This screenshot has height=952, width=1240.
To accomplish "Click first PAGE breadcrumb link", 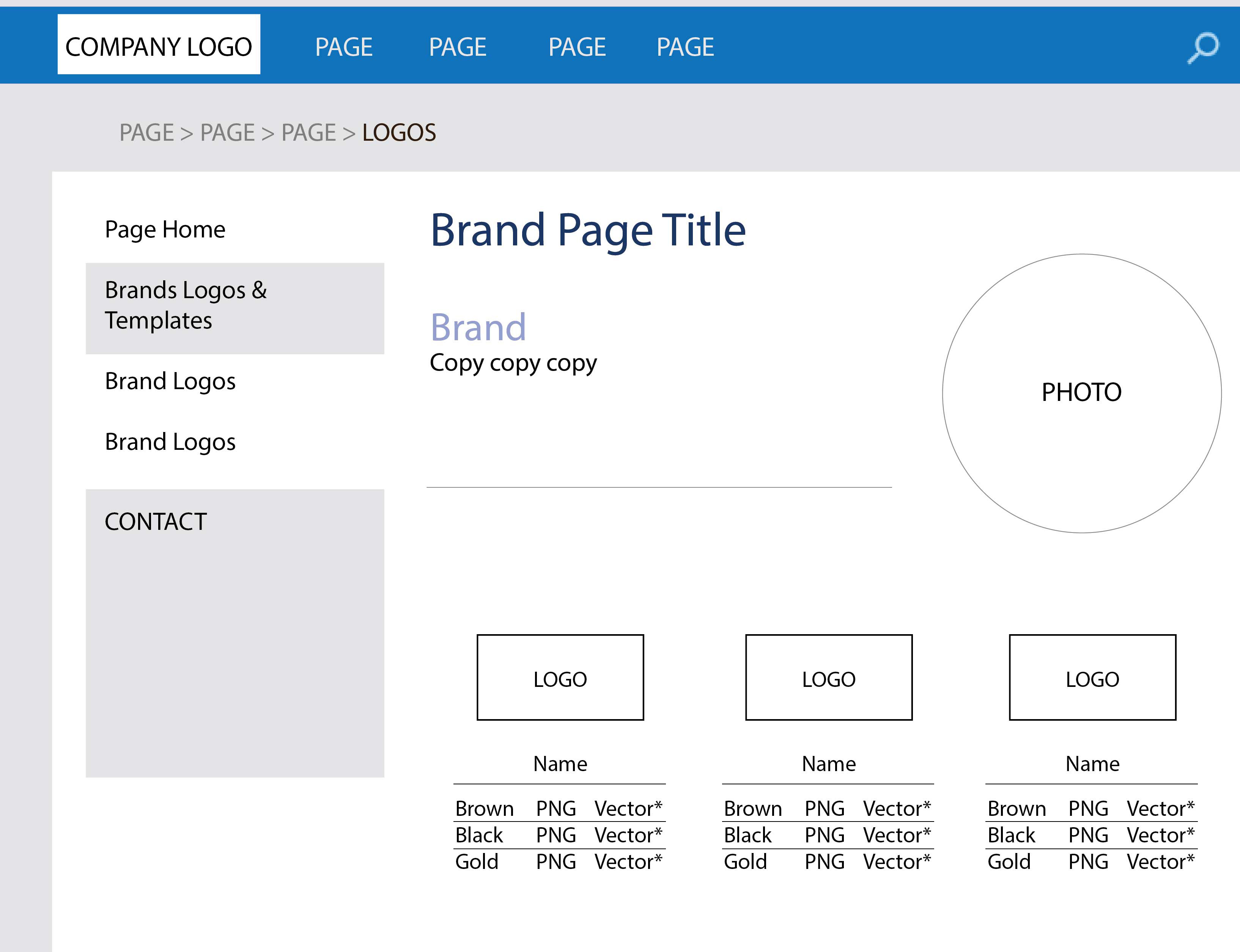I will click(x=146, y=133).
